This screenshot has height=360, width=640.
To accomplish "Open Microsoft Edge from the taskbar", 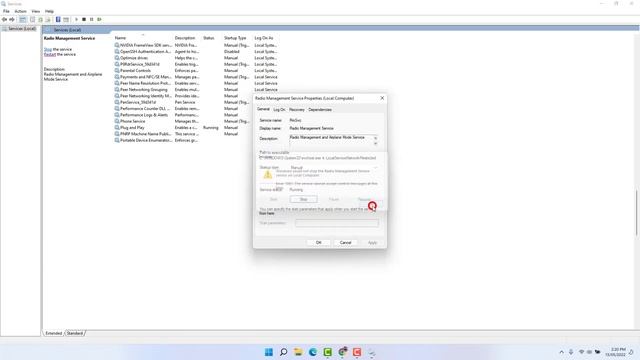I will pos(313,352).
